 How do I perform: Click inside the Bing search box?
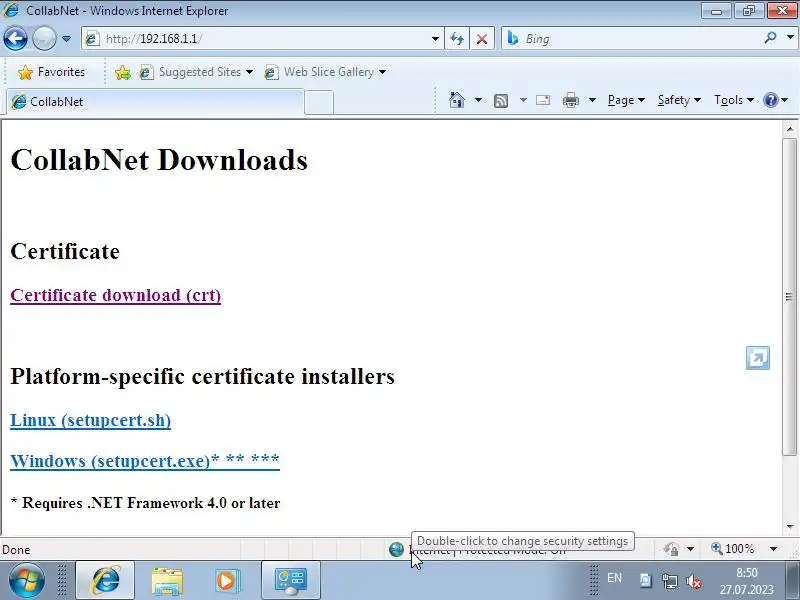coord(633,39)
